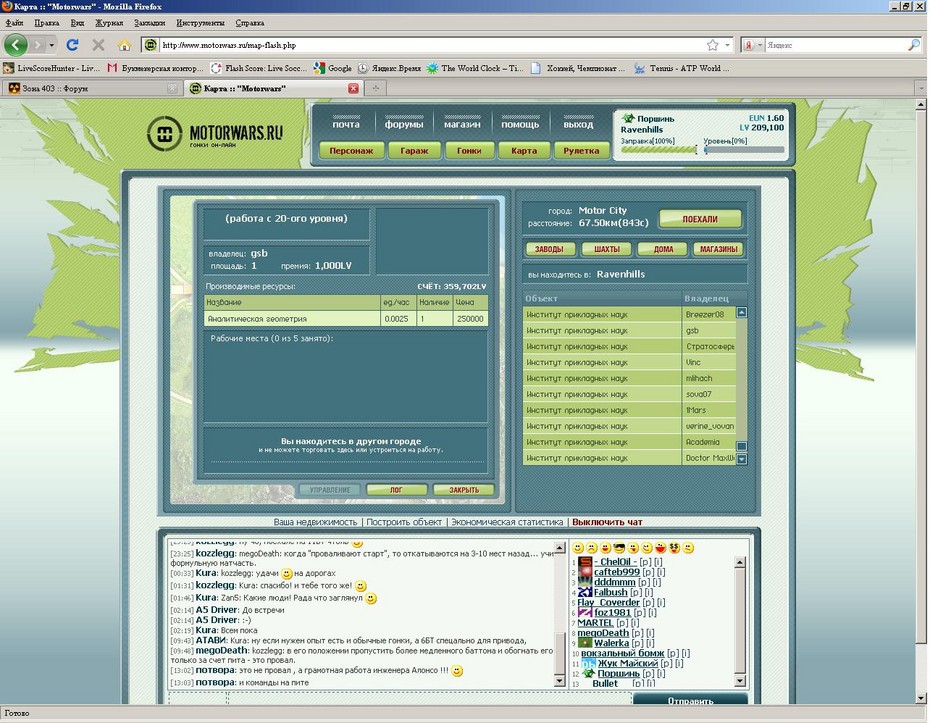Open the ЛОГ button in the object panel

pos(396,490)
